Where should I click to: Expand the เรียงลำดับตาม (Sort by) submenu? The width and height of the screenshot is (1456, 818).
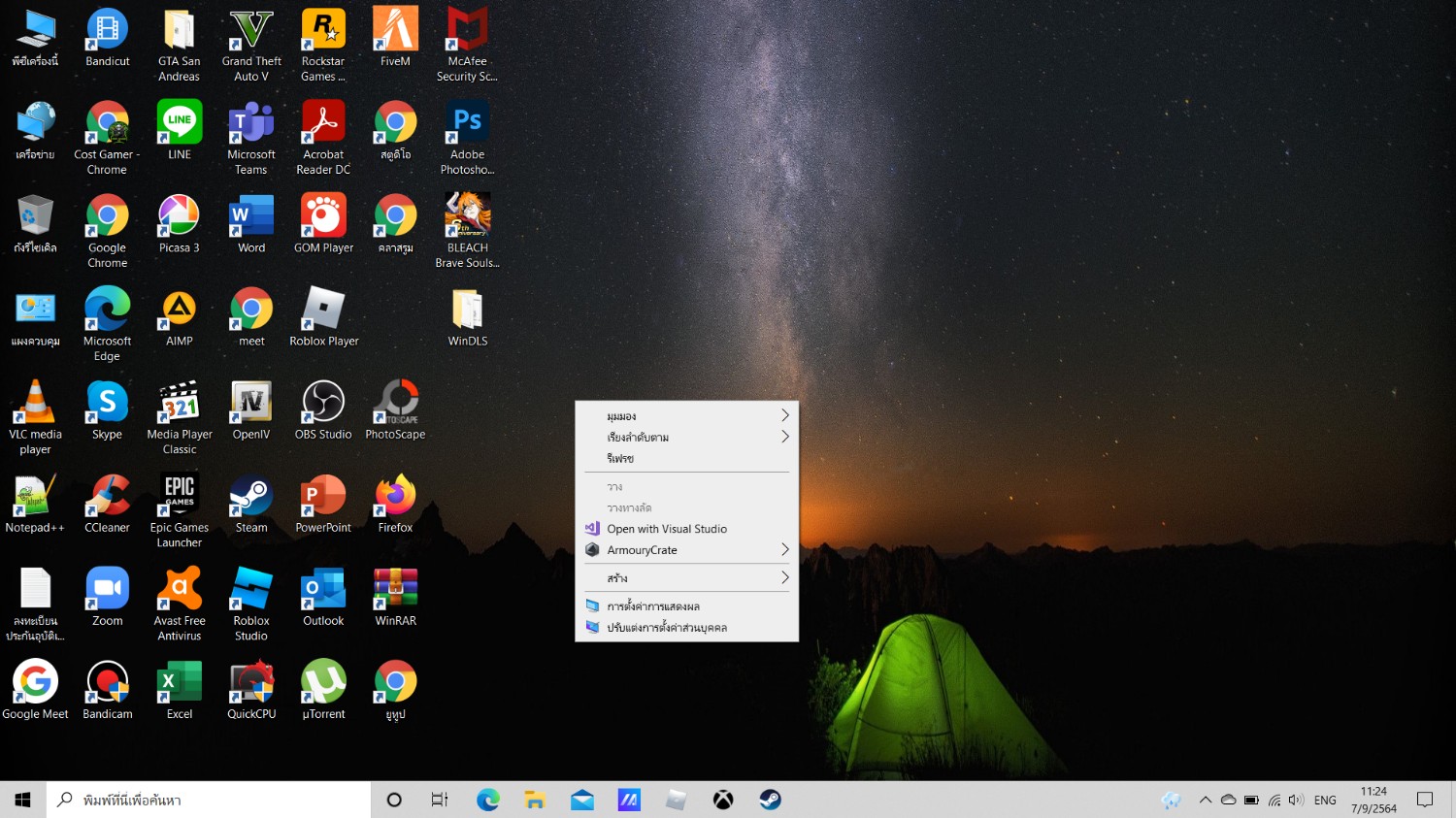(x=687, y=437)
